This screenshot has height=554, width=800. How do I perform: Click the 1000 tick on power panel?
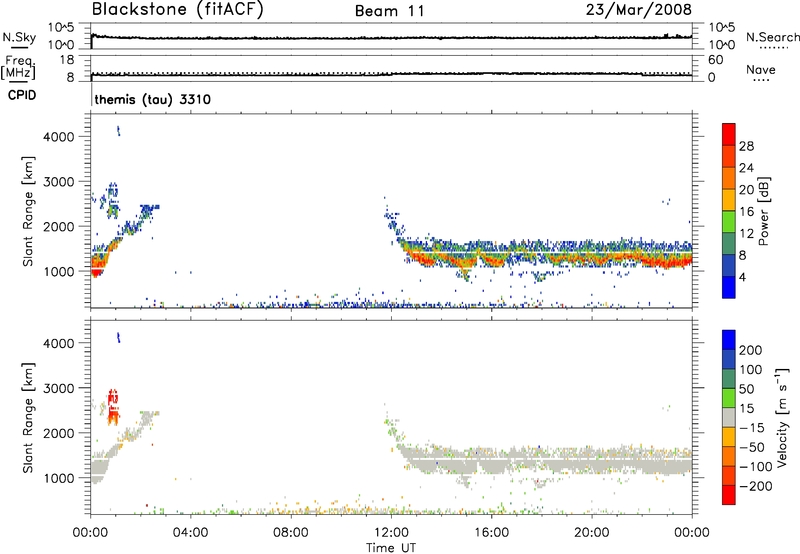[59, 271]
